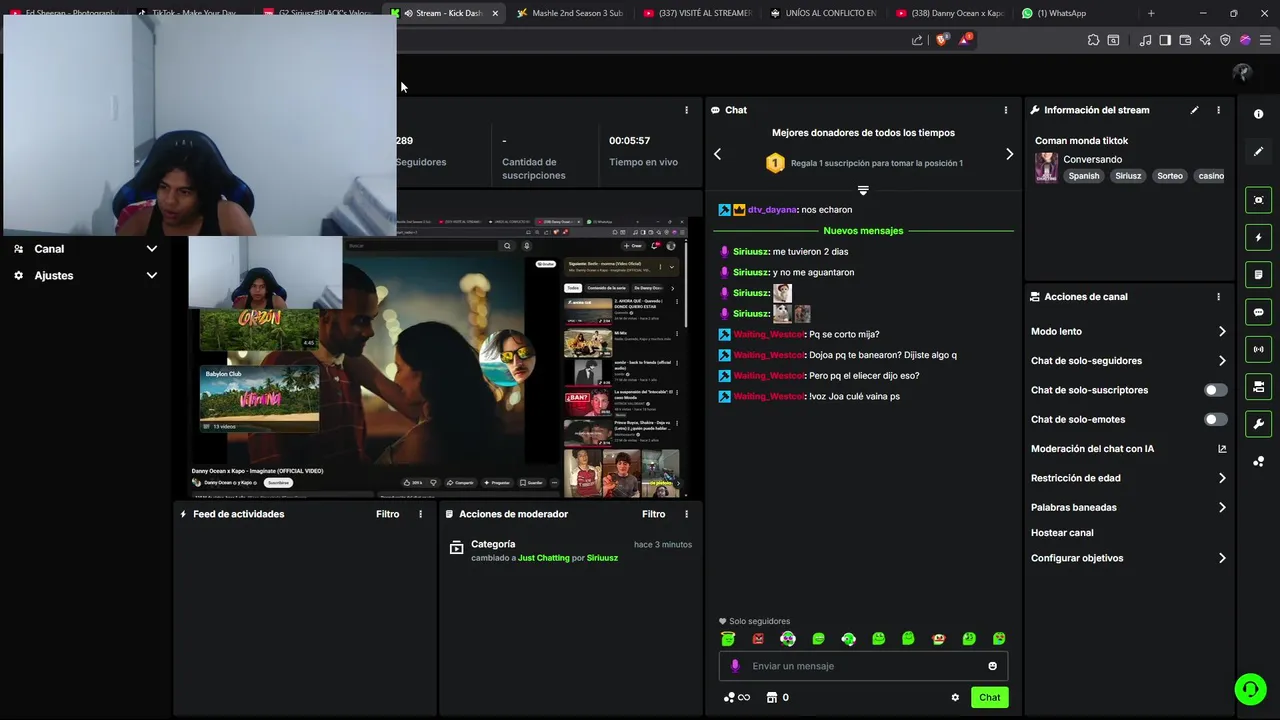Open the browser hamburger menu
This screenshot has width=1280, height=720.
point(1265,40)
